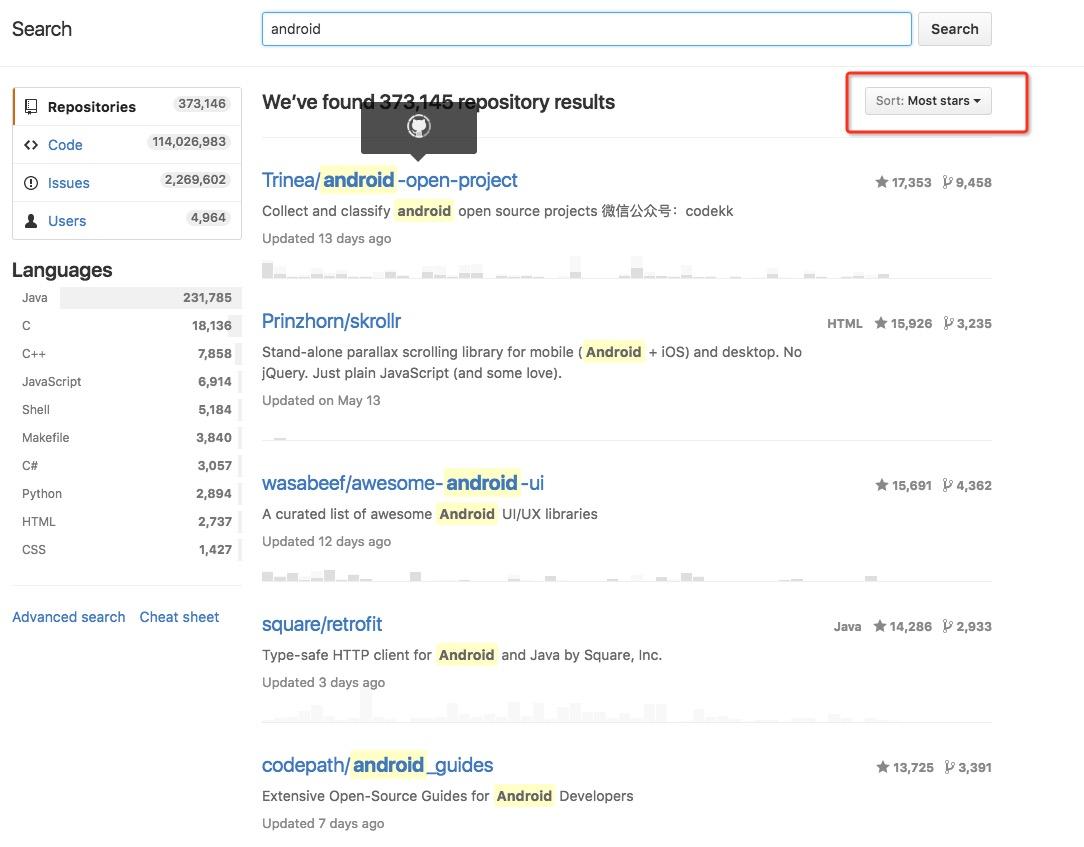The width and height of the screenshot is (1084, 847).
Task: Click the HTML language label on skrollr
Action: [845, 324]
